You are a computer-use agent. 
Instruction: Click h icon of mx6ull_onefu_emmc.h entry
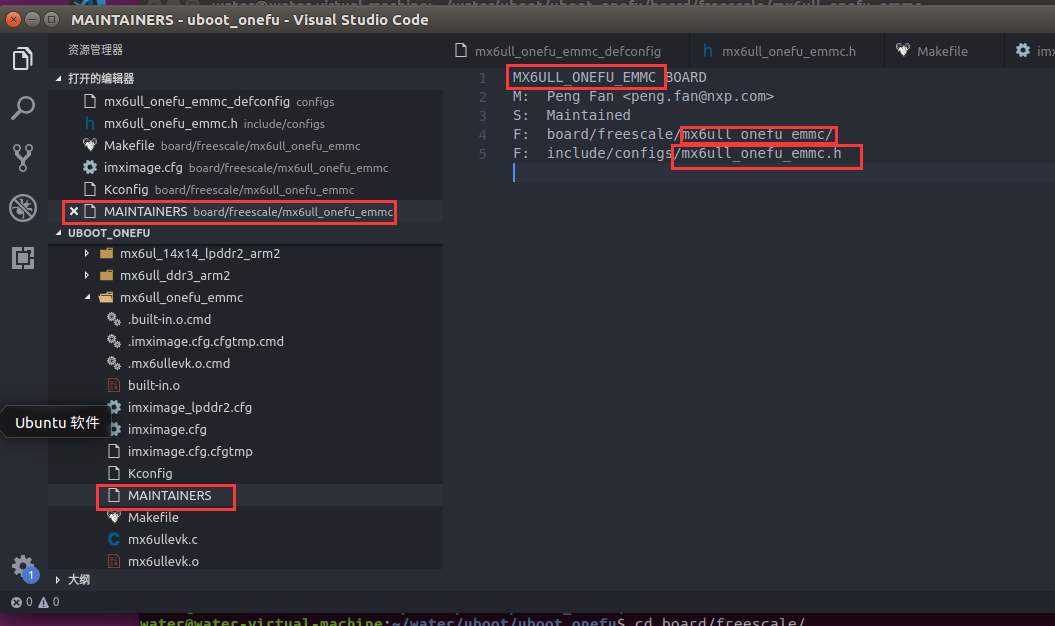point(89,124)
